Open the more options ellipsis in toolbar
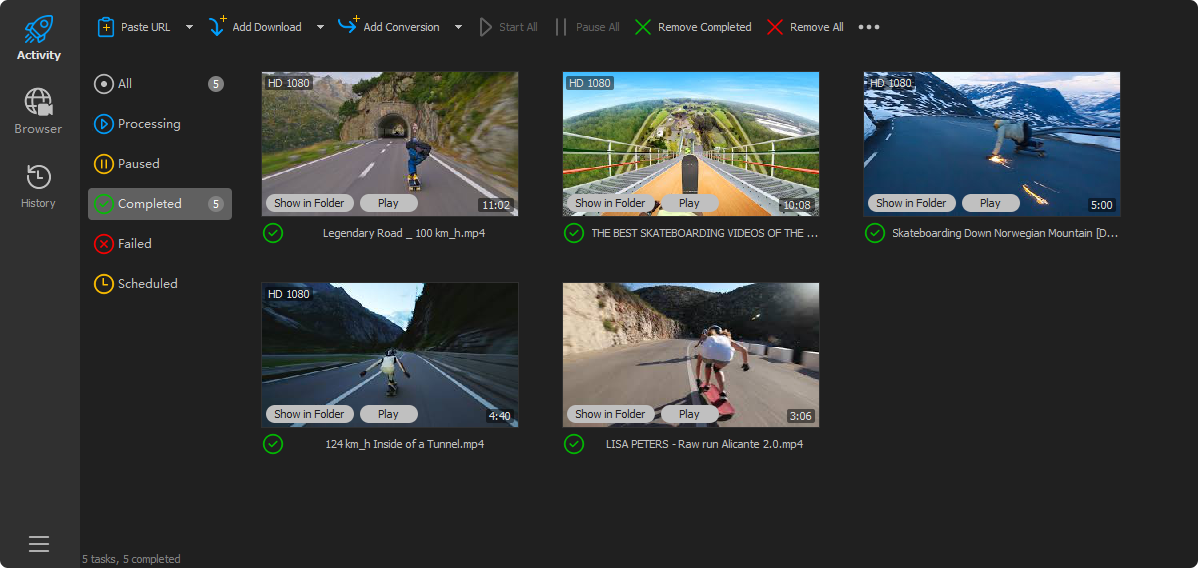The image size is (1198, 568). [869, 27]
